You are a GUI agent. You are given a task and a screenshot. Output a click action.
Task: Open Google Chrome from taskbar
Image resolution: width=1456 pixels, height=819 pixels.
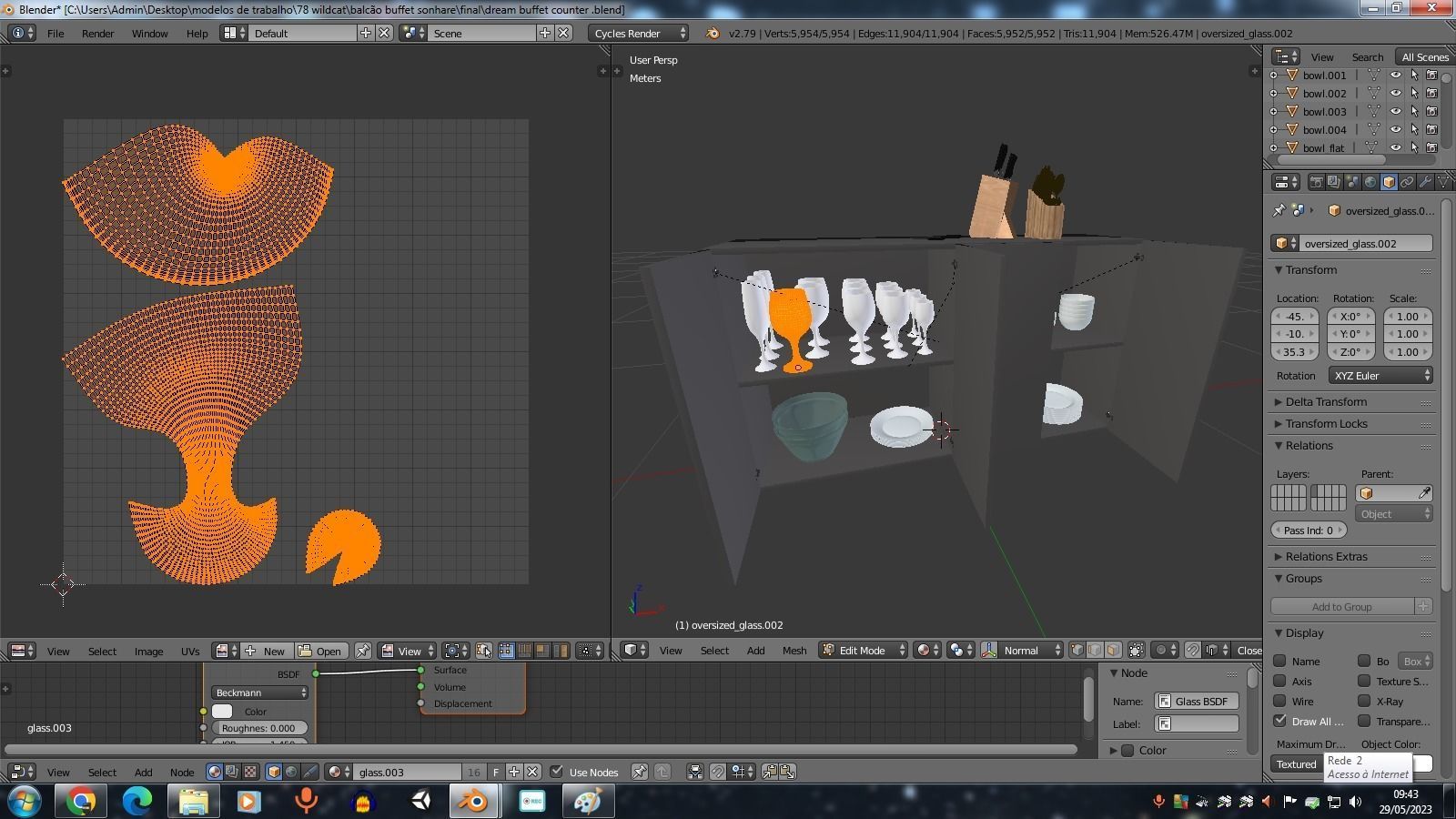pos(80,801)
